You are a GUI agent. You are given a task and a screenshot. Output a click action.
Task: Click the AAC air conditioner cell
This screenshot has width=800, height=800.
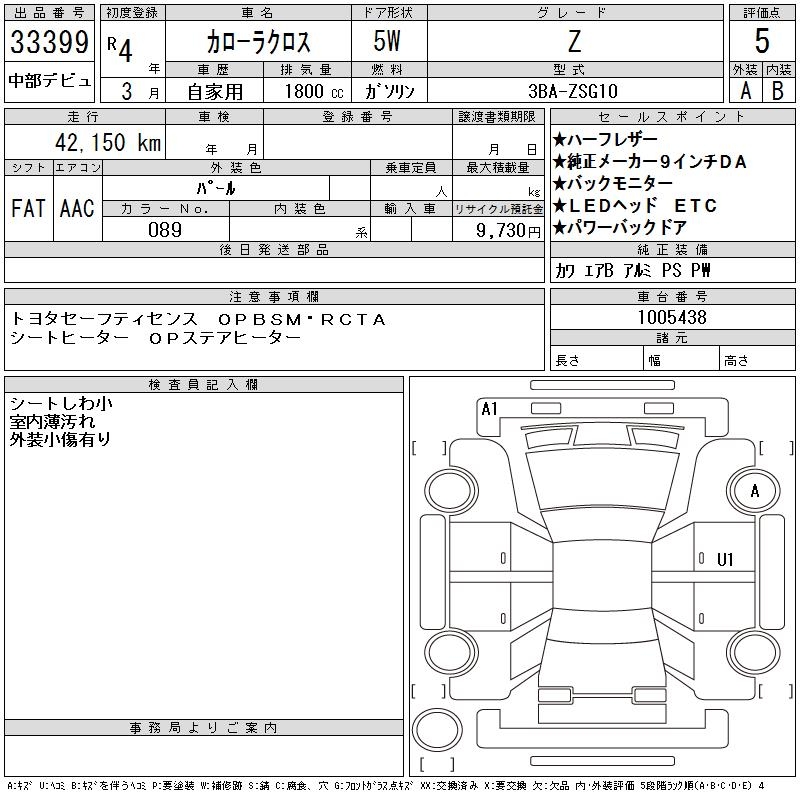tap(77, 208)
